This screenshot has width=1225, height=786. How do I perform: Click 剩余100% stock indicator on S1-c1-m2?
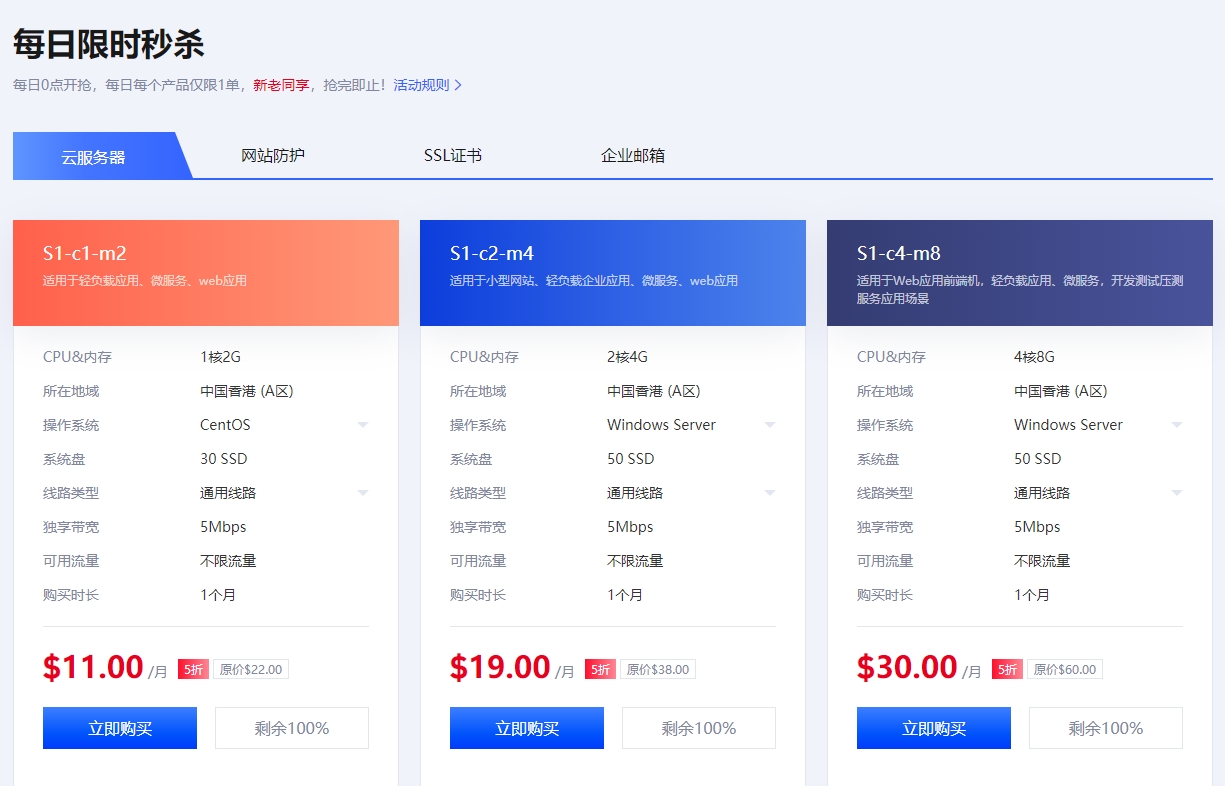point(292,728)
